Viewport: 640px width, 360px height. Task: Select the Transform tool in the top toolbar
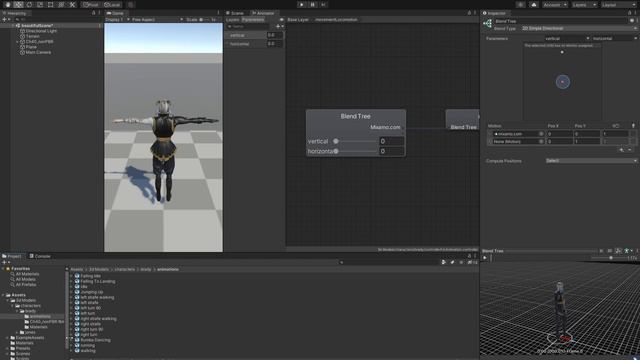[61, 4]
